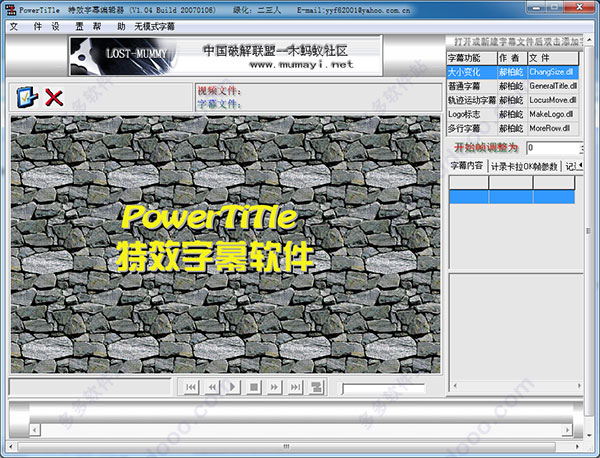
Task: Start video playback with play button
Action: 232,387
